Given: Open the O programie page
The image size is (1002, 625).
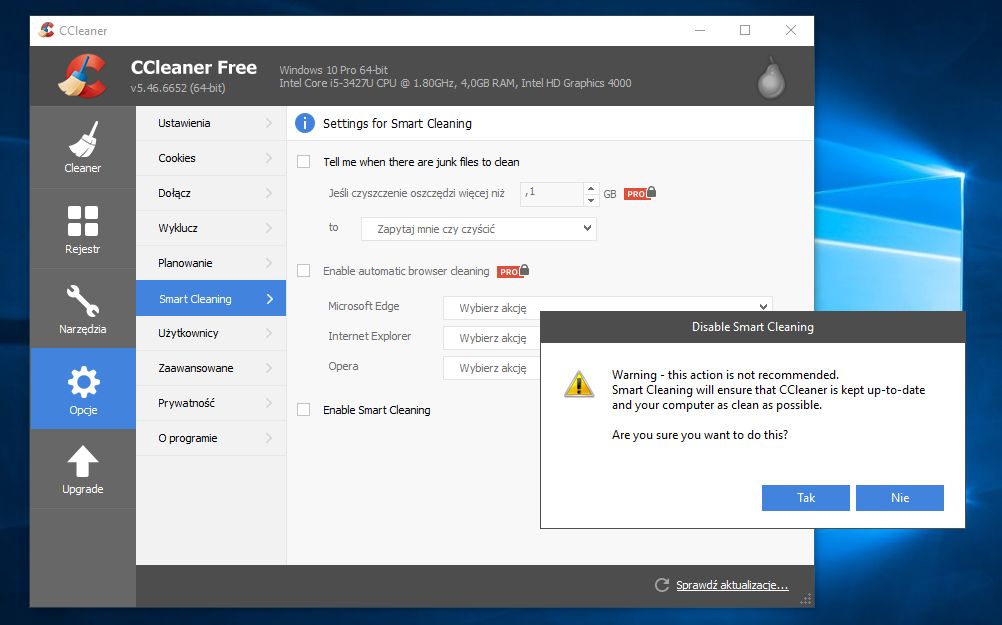Looking at the screenshot, I should click(211, 438).
